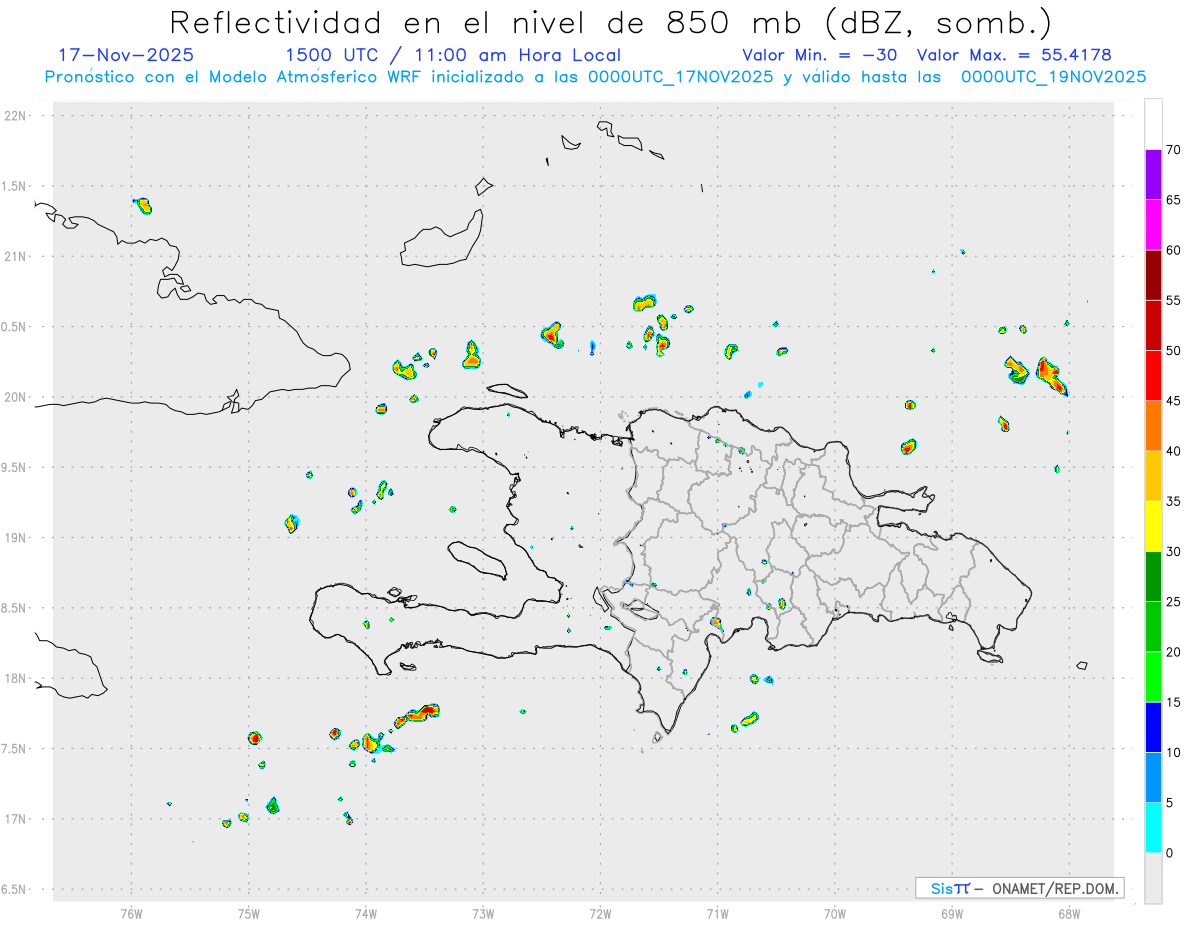Screen dimensions: 1200x927
Task: Click the orange 40-45 dBZ colorbar segment
Action: (x=1153, y=426)
